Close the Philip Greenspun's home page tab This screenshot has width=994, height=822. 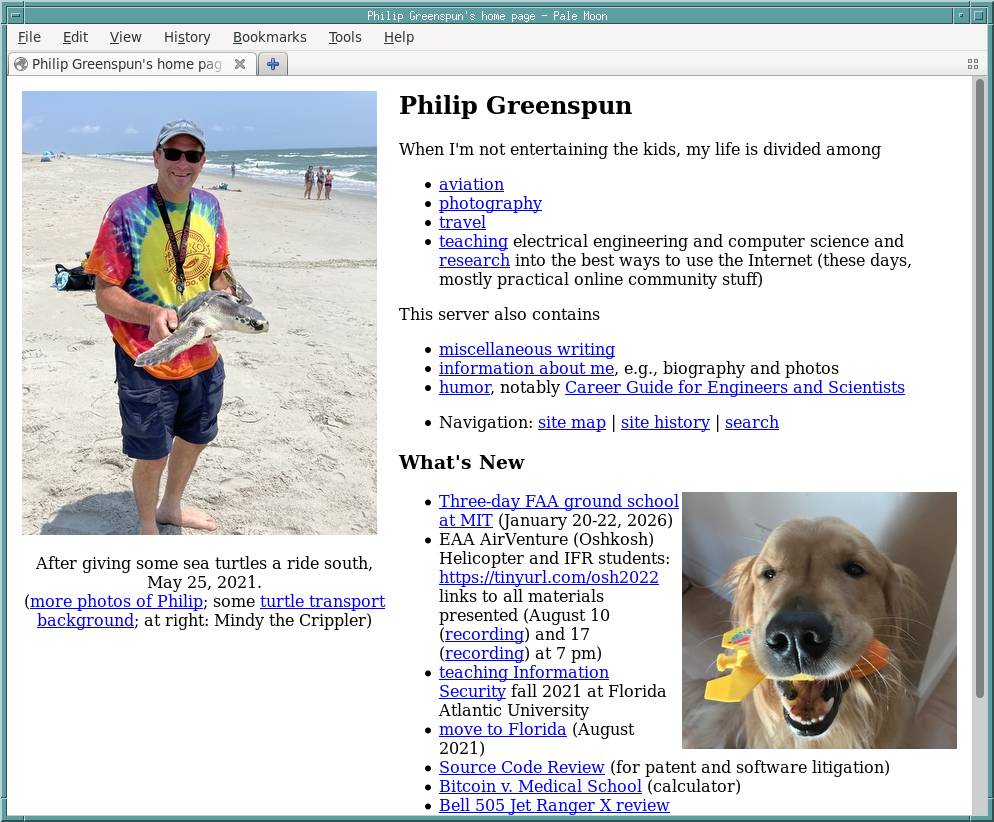[x=240, y=64]
